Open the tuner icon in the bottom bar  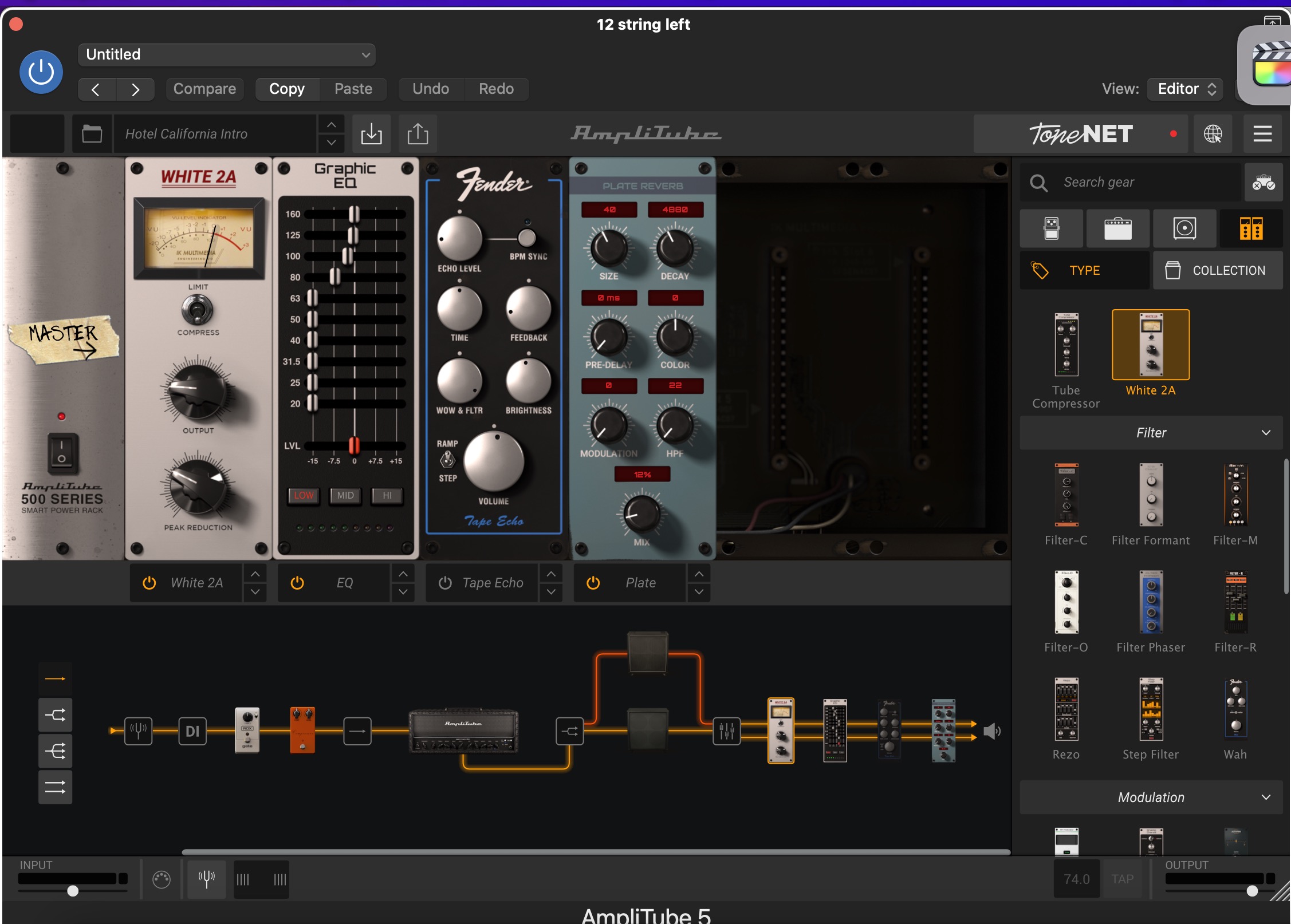(206, 879)
